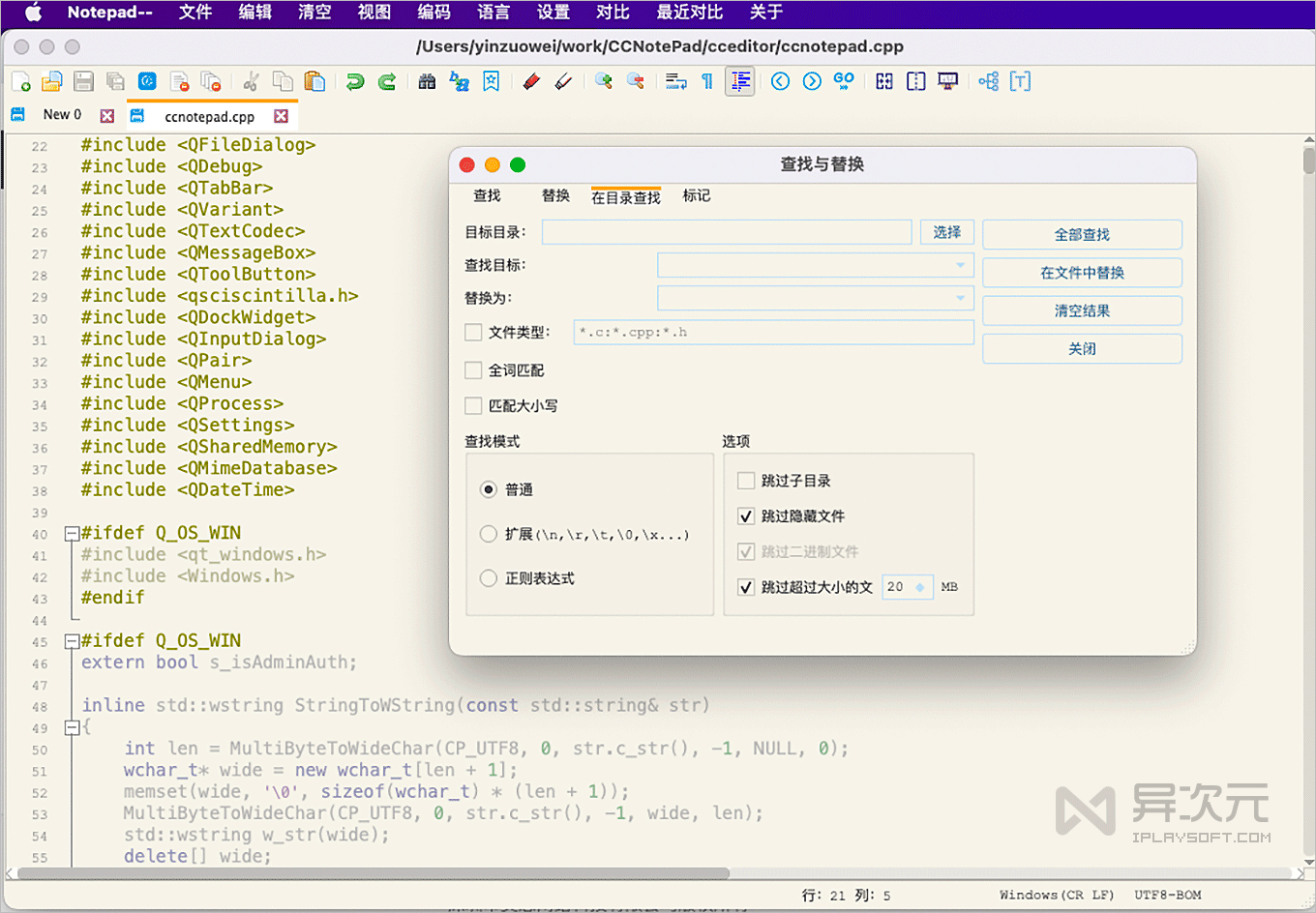Click the Undo arrow icon
The height and width of the screenshot is (913, 1316).
coord(353,81)
